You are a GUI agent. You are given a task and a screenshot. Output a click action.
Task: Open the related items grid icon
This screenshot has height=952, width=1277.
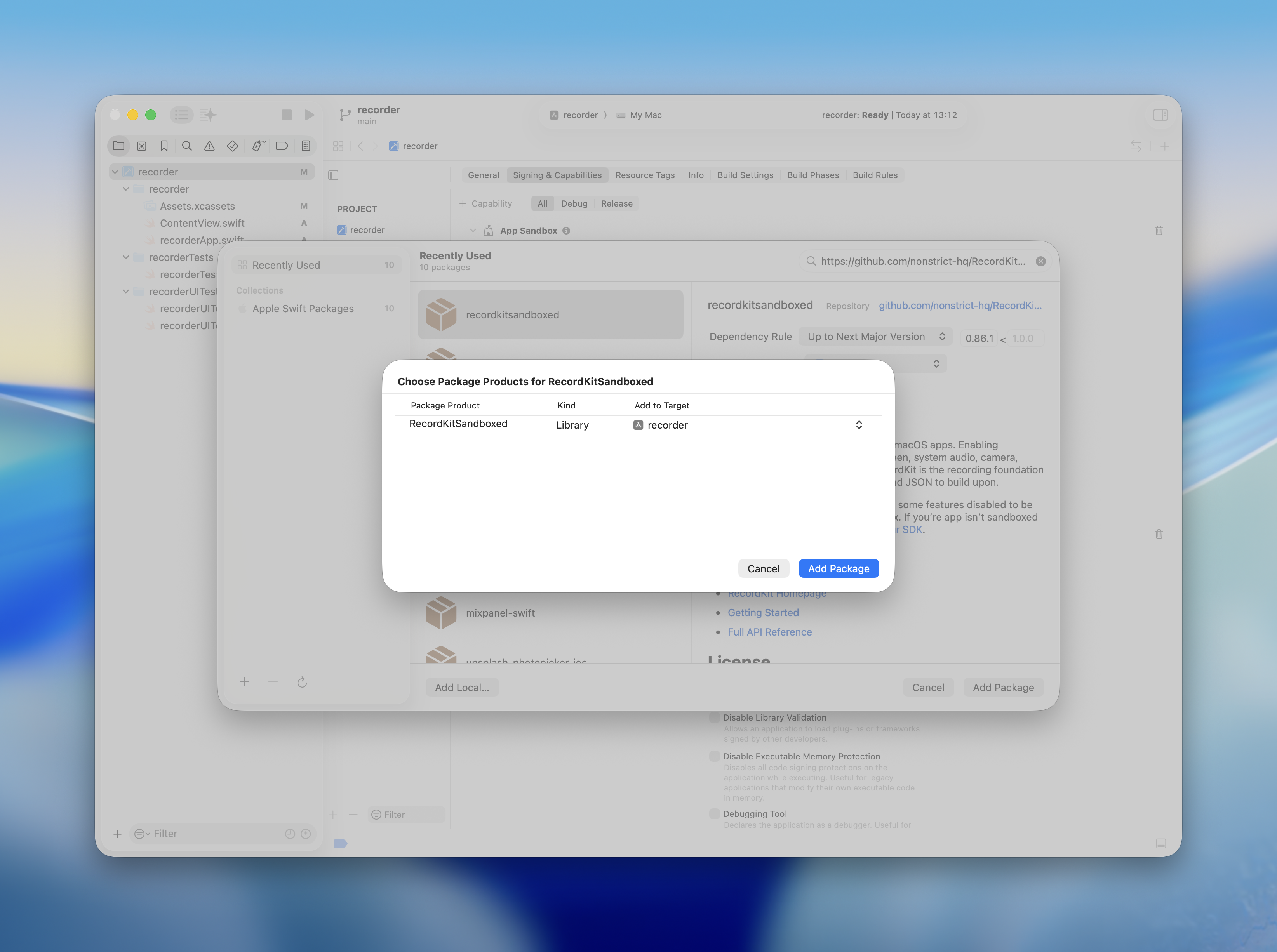pos(338,146)
